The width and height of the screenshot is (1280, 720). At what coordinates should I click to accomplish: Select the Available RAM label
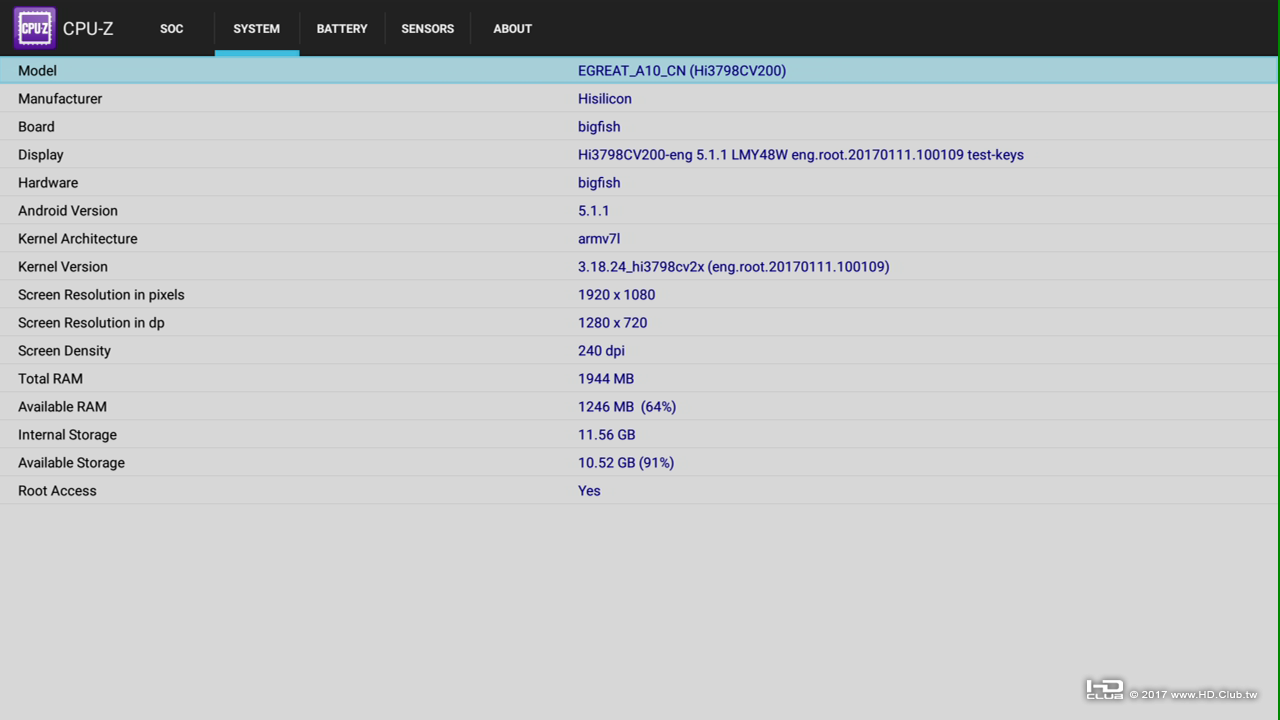click(x=62, y=407)
